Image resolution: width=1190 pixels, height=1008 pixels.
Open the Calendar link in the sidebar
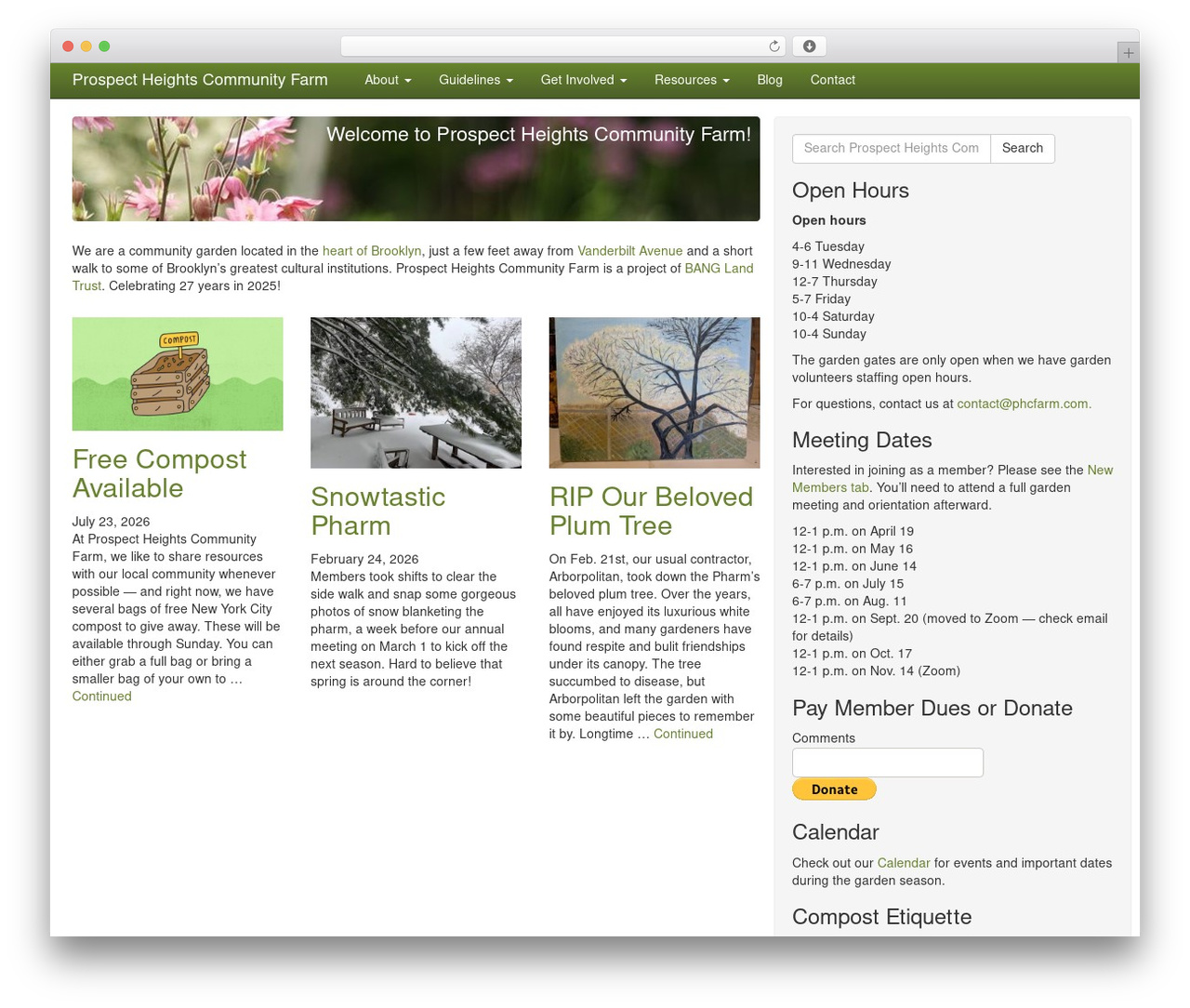904,863
